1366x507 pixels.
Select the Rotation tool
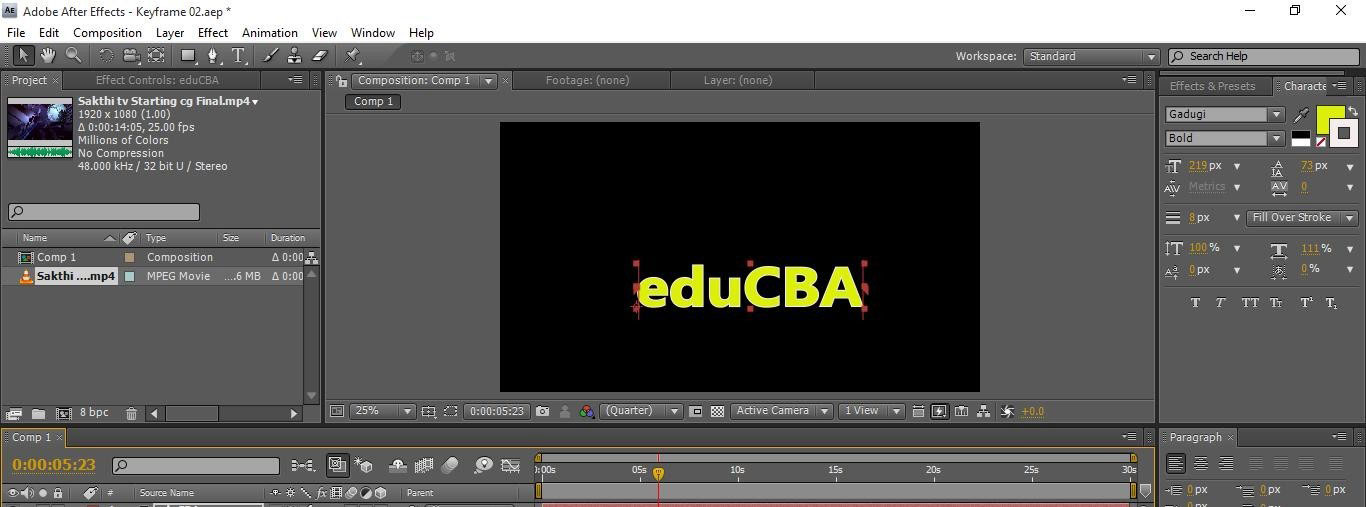(106, 56)
